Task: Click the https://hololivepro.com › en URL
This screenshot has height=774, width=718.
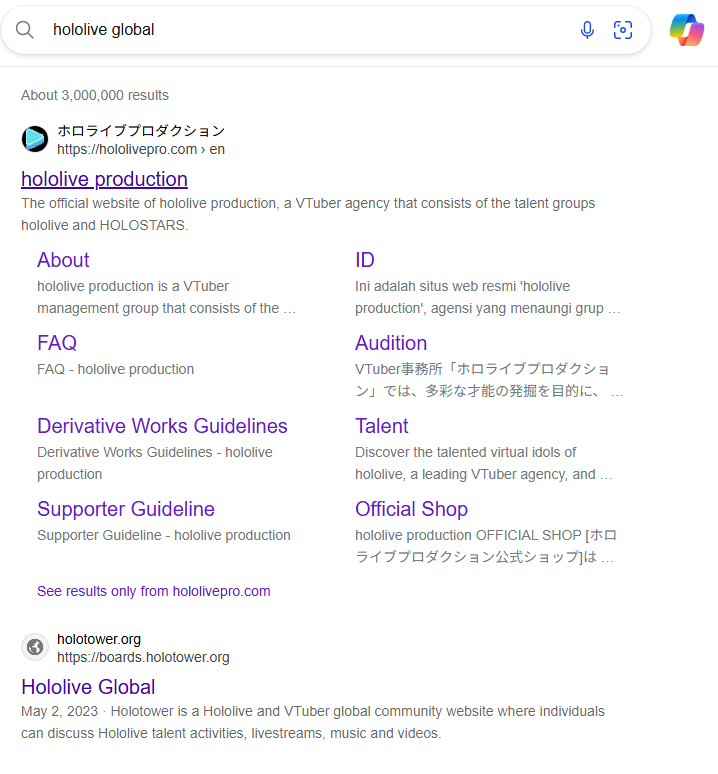Action: tap(141, 149)
